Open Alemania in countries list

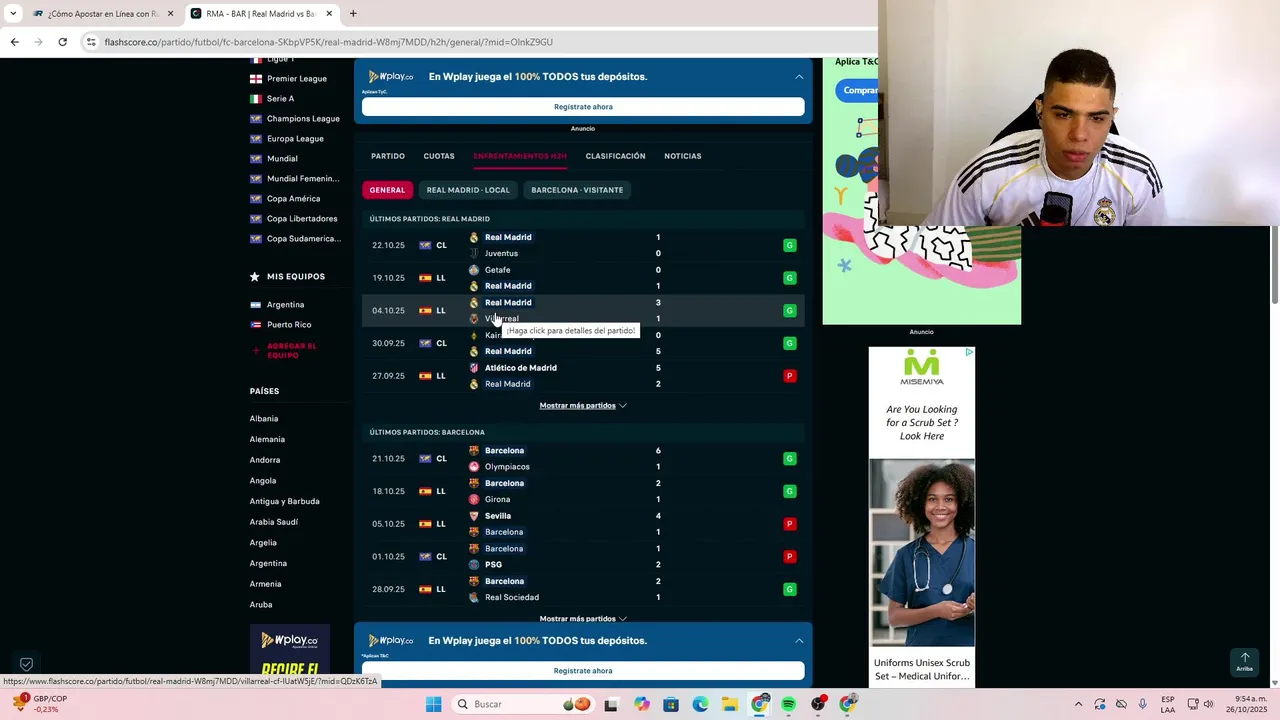267,440
